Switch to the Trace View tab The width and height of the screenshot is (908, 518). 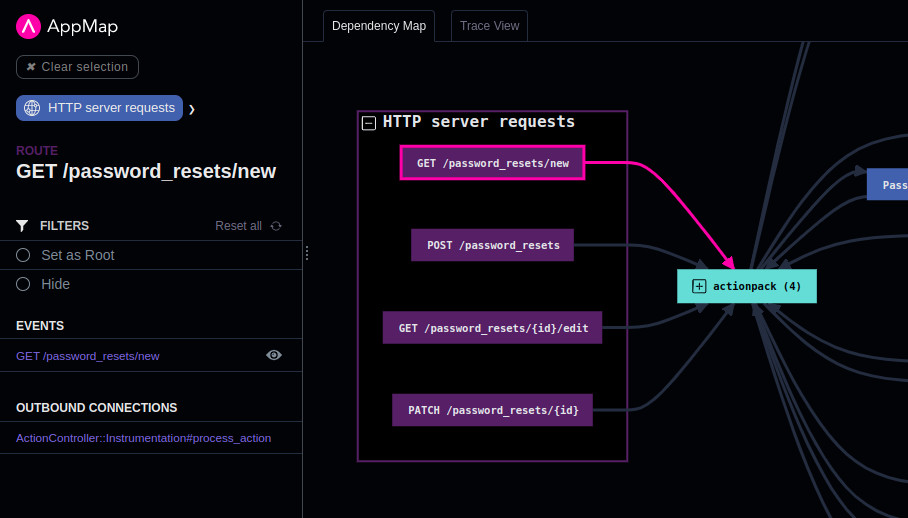[489, 25]
